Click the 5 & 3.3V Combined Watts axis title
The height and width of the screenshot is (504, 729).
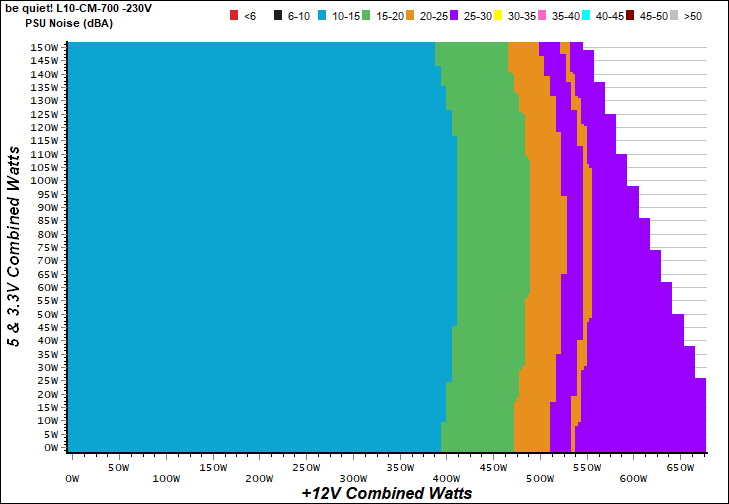point(14,245)
